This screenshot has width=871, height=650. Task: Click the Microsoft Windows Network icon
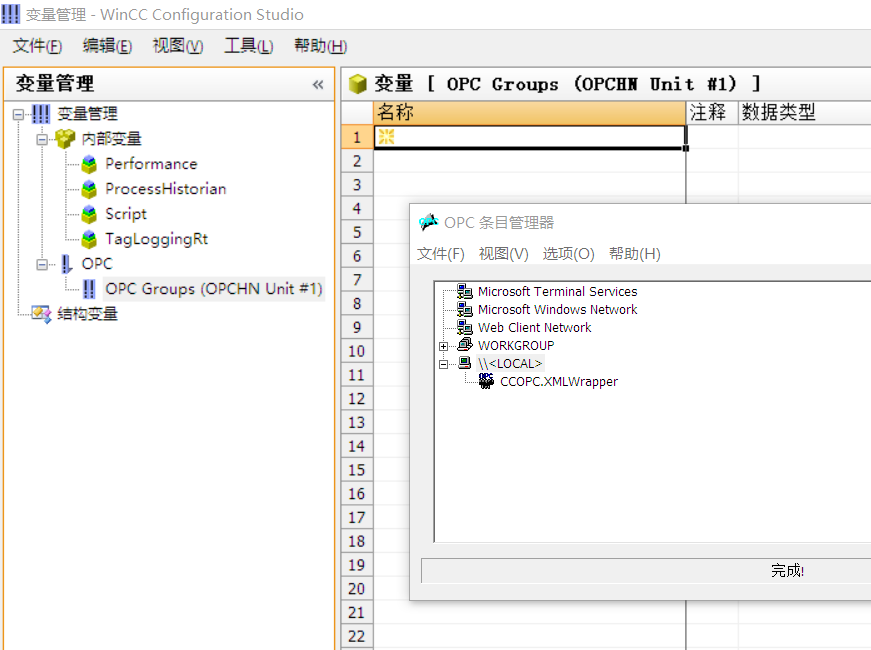click(464, 309)
